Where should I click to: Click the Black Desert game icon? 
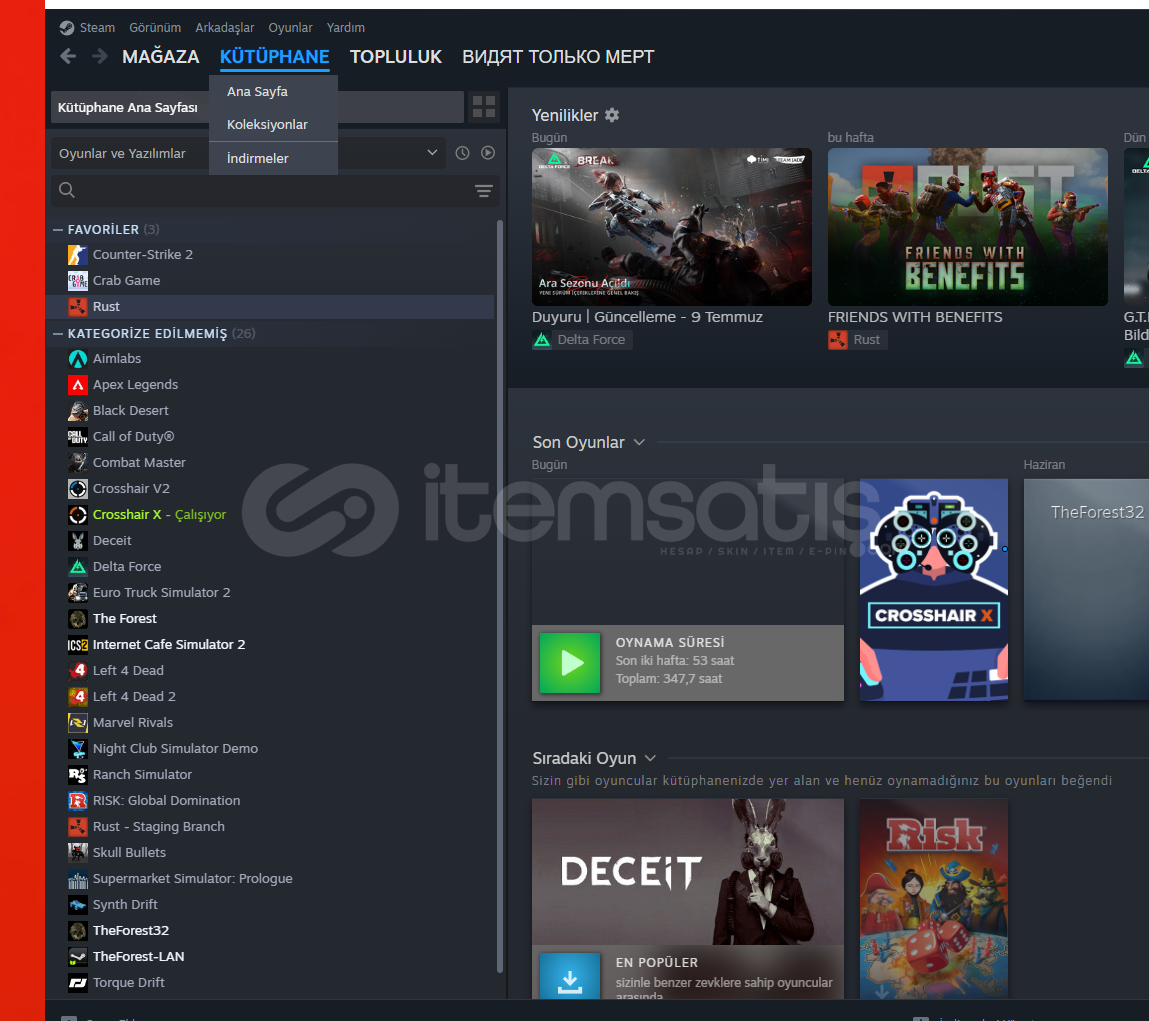pyautogui.click(x=78, y=410)
